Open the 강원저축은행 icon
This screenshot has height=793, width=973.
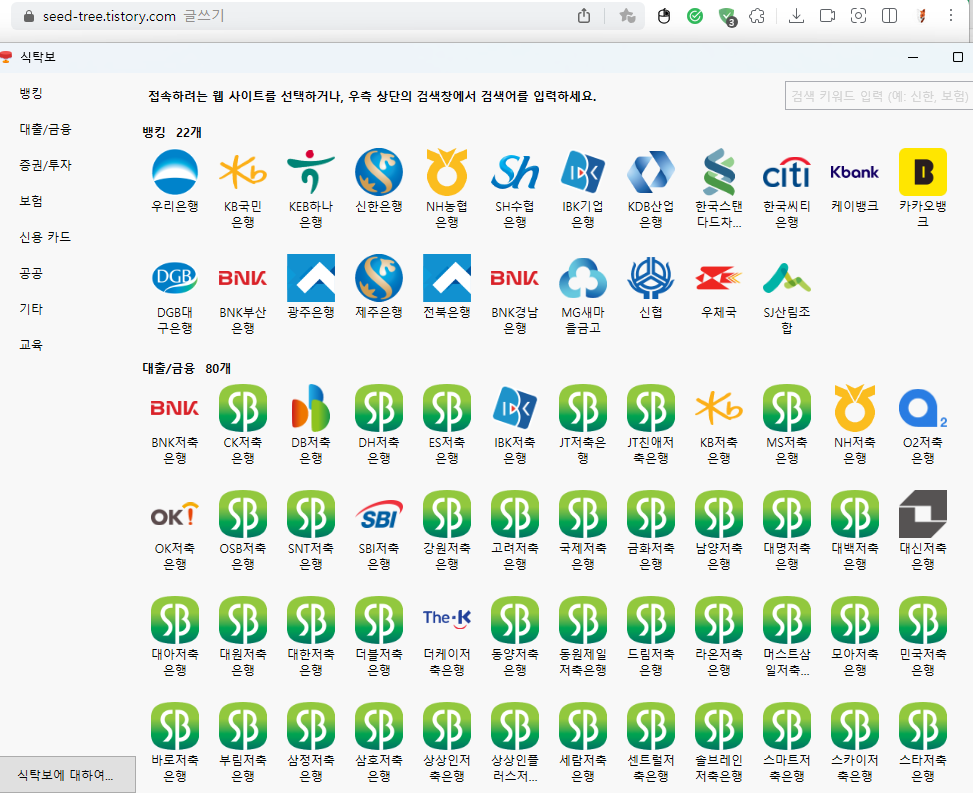click(x=447, y=514)
